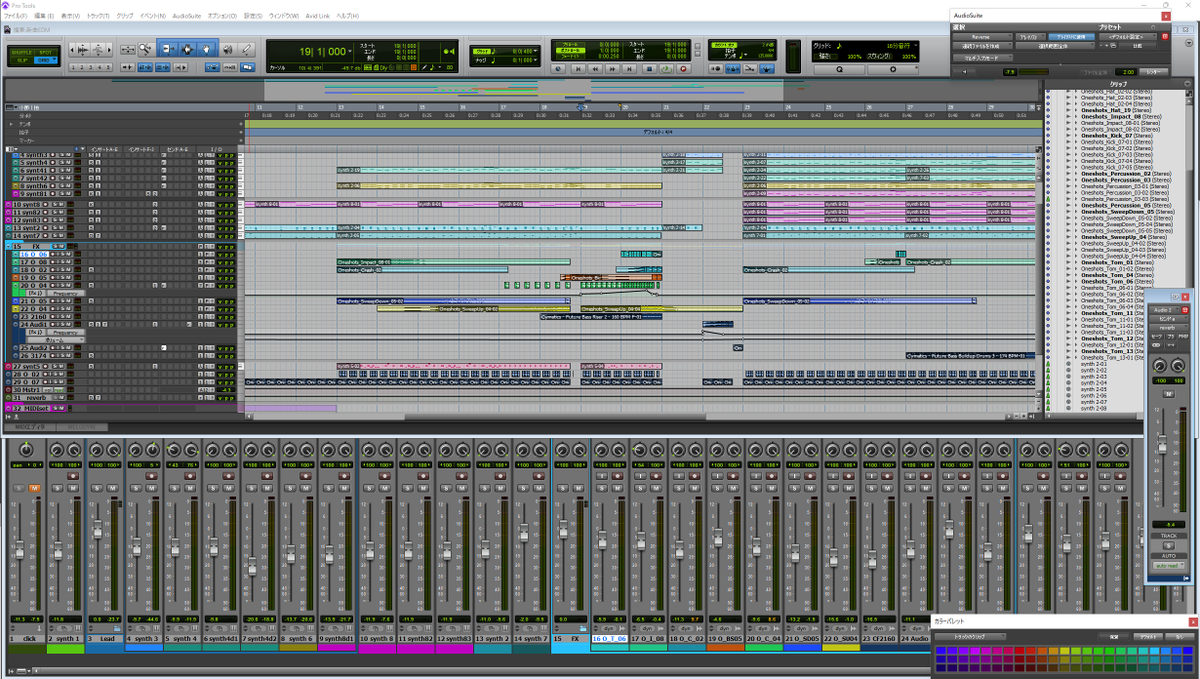Select the Grabber hand tool

click(x=207, y=49)
